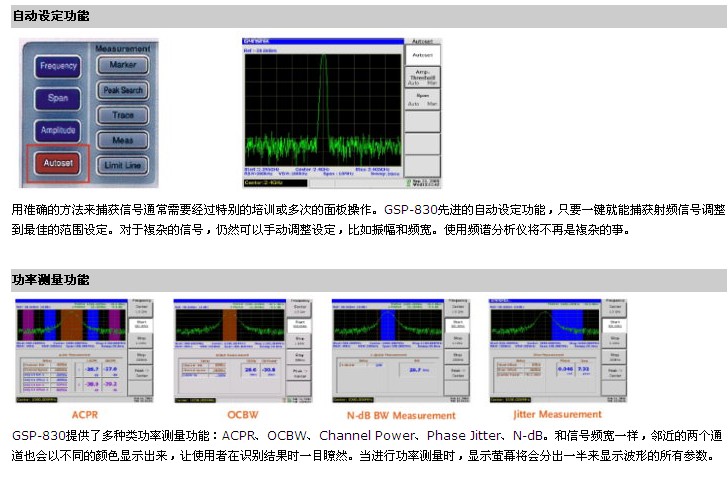Click GSP-830 in the power measurement paragraph

(x=39, y=436)
